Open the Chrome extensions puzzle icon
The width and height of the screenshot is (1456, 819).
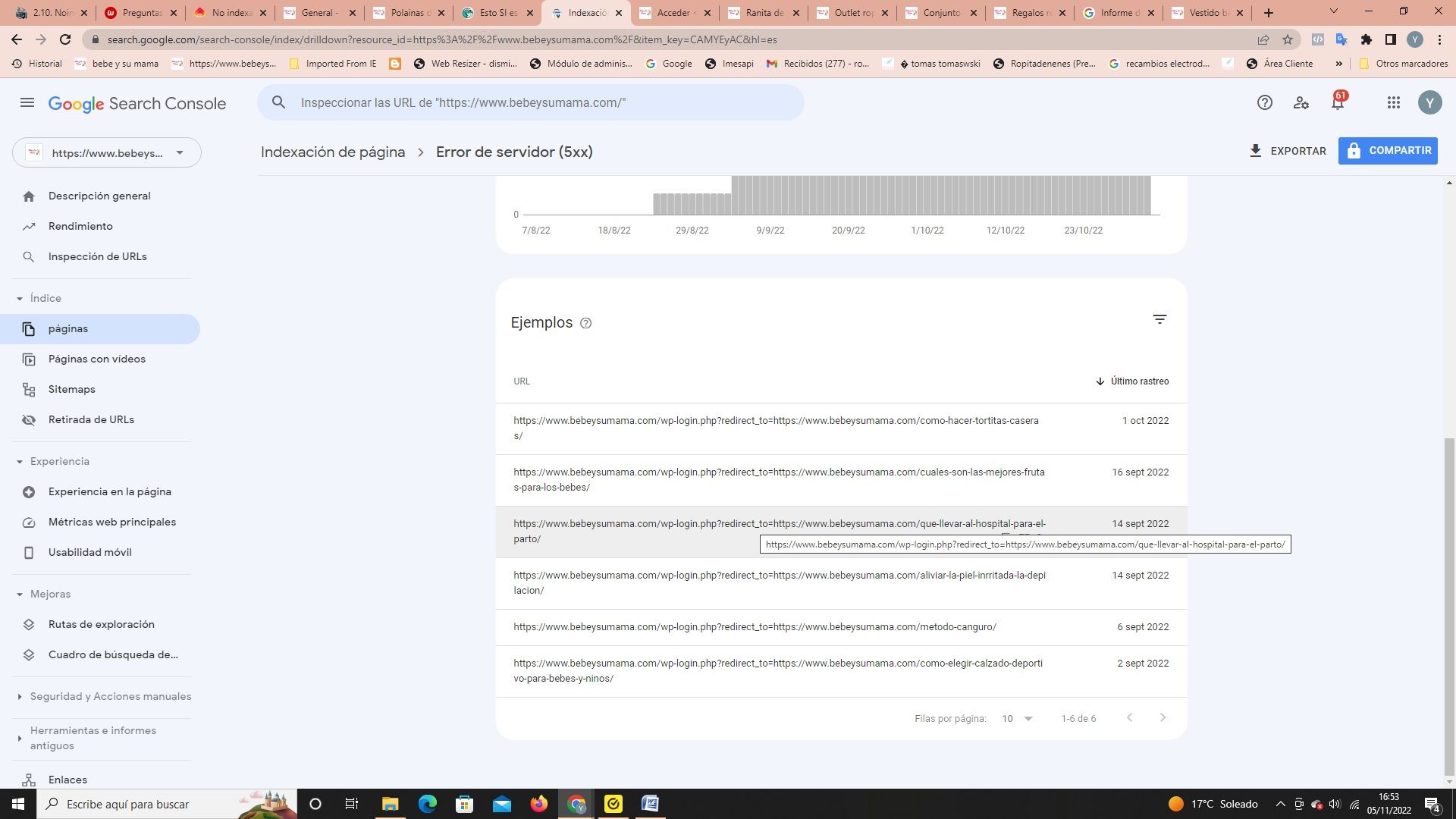pyautogui.click(x=1366, y=39)
